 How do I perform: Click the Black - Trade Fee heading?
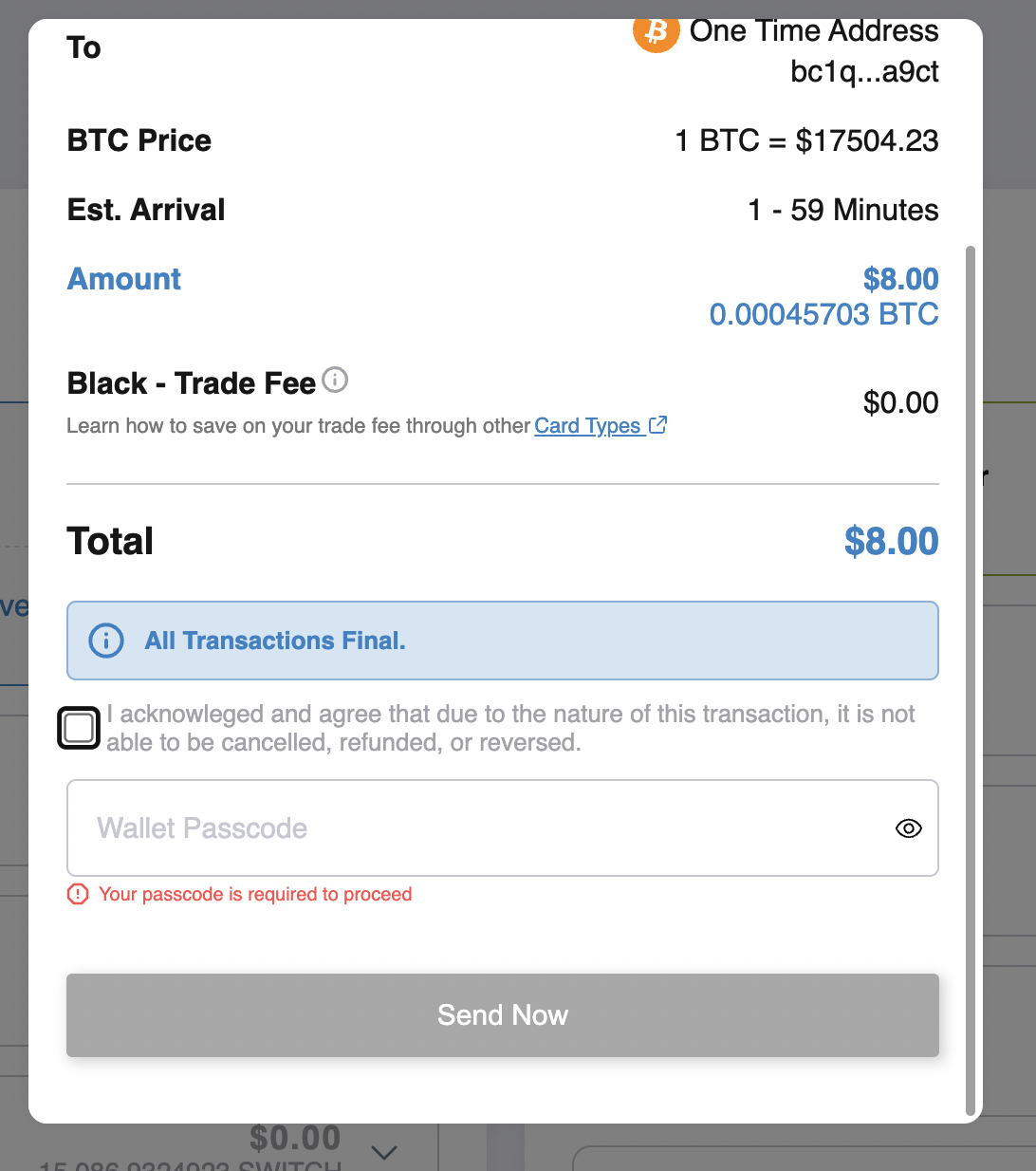point(192,383)
